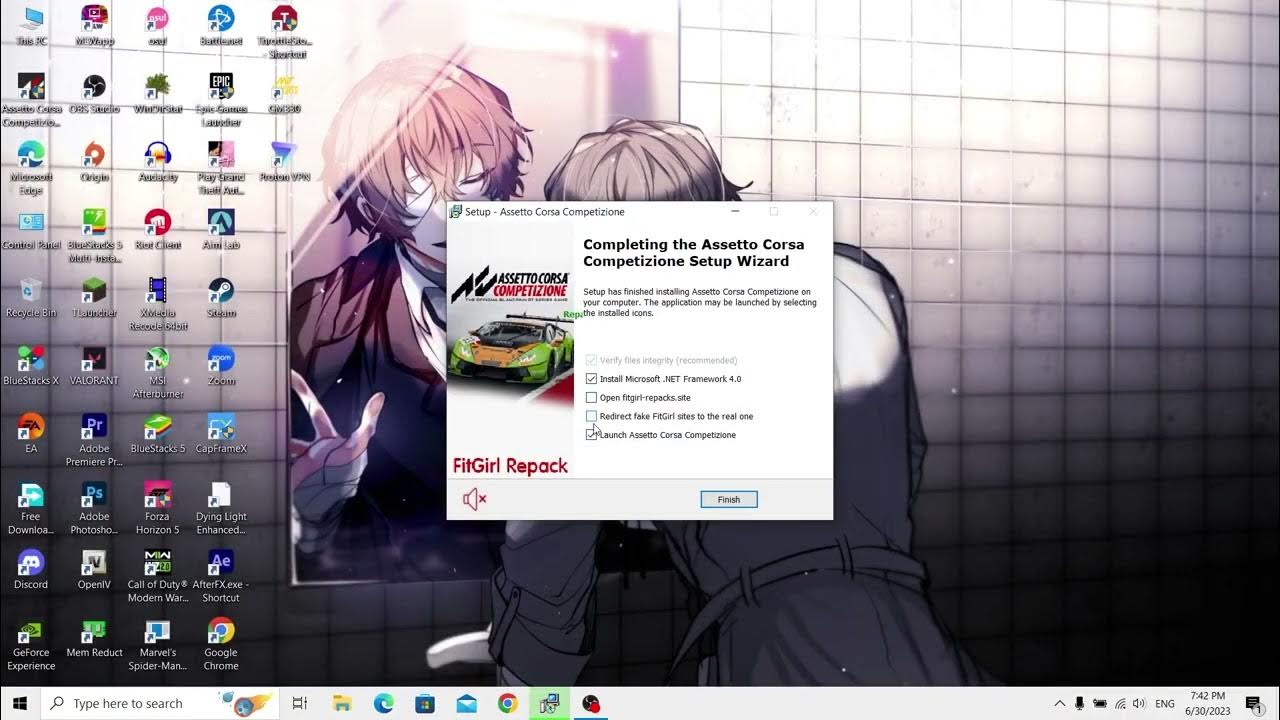Click the taskbar search box
The height and width of the screenshot is (720, 1280).
[x=160, y=704]
